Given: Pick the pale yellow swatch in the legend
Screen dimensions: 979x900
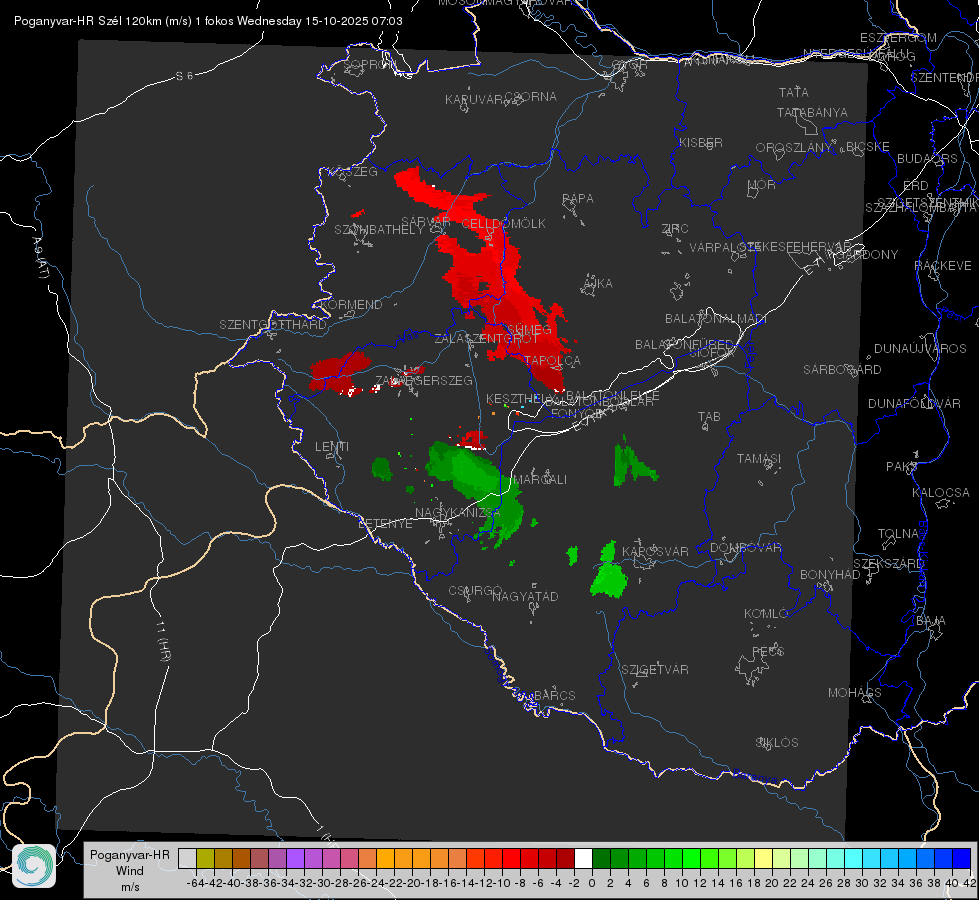Looking at the screenshot, I should point(763,858).
